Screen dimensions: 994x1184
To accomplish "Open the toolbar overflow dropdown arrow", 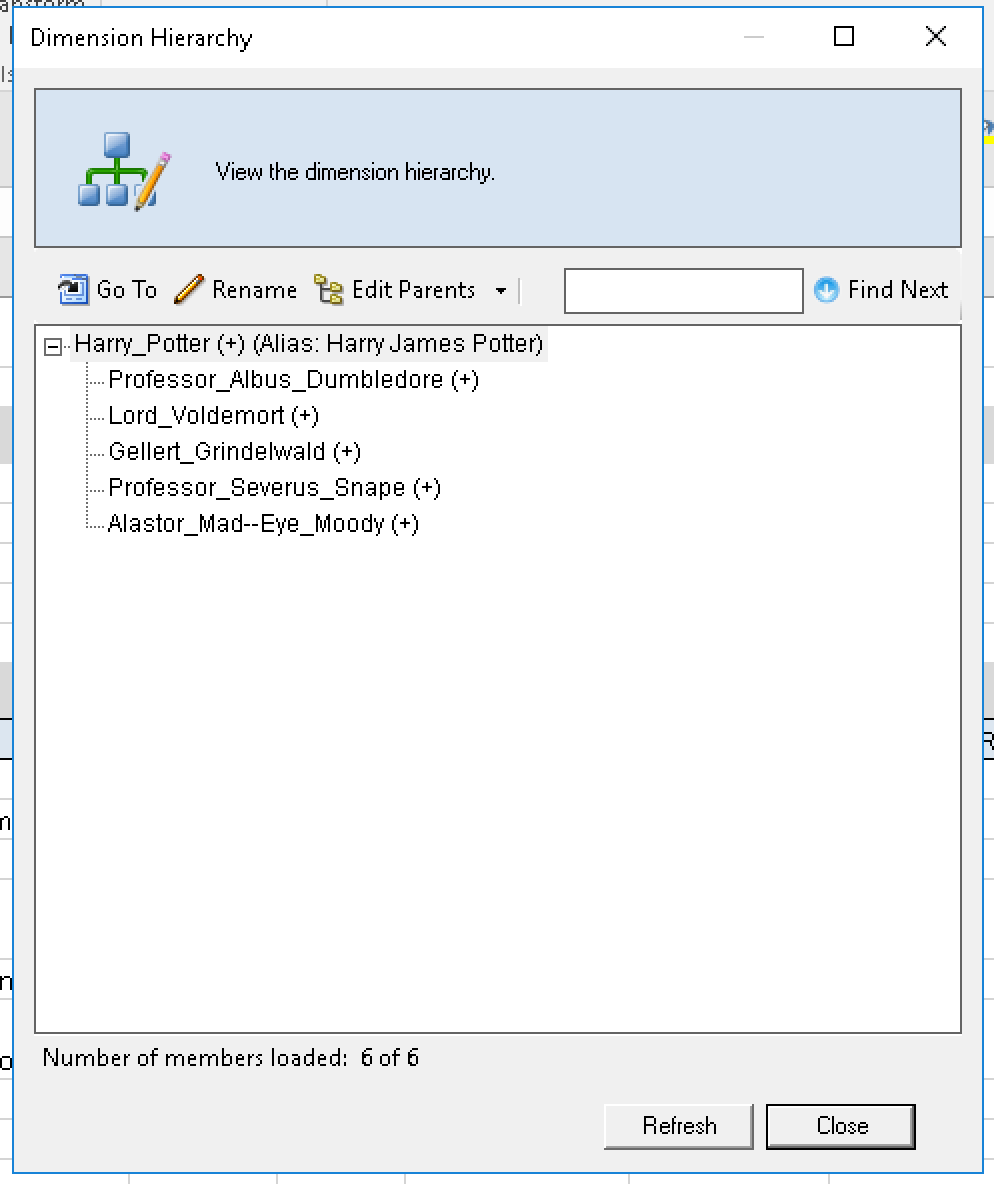I will pos(500,291).
